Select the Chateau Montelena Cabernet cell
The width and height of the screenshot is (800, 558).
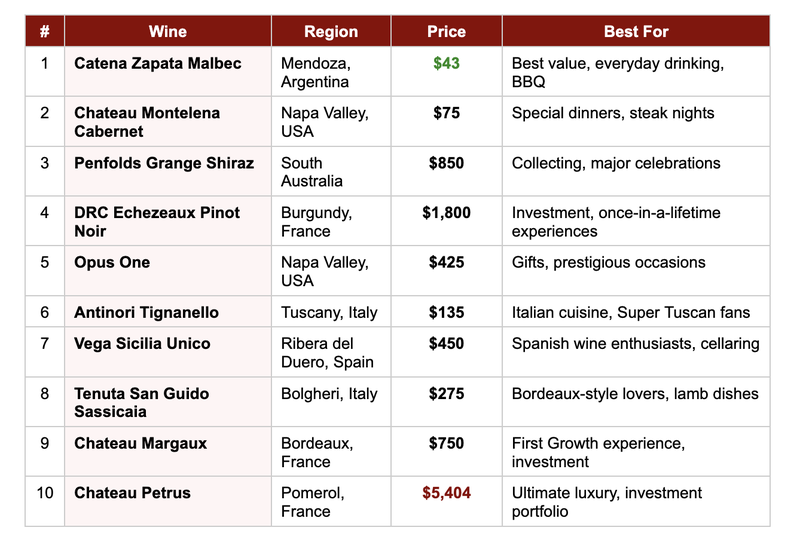[x=147, y=122]
